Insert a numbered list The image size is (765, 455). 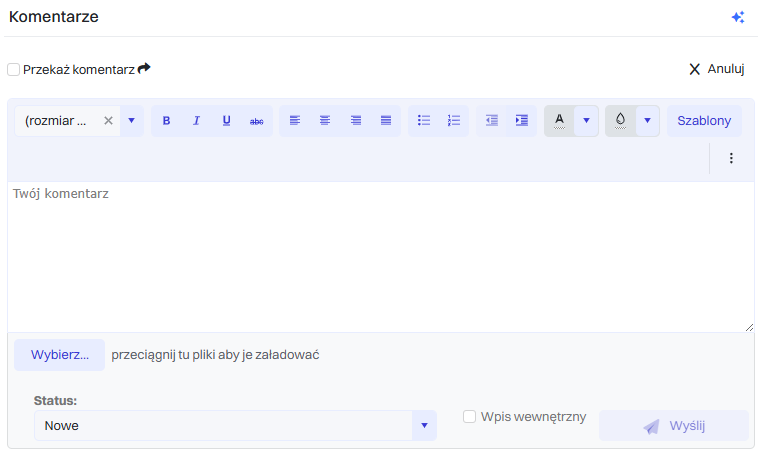coord(454,121)
